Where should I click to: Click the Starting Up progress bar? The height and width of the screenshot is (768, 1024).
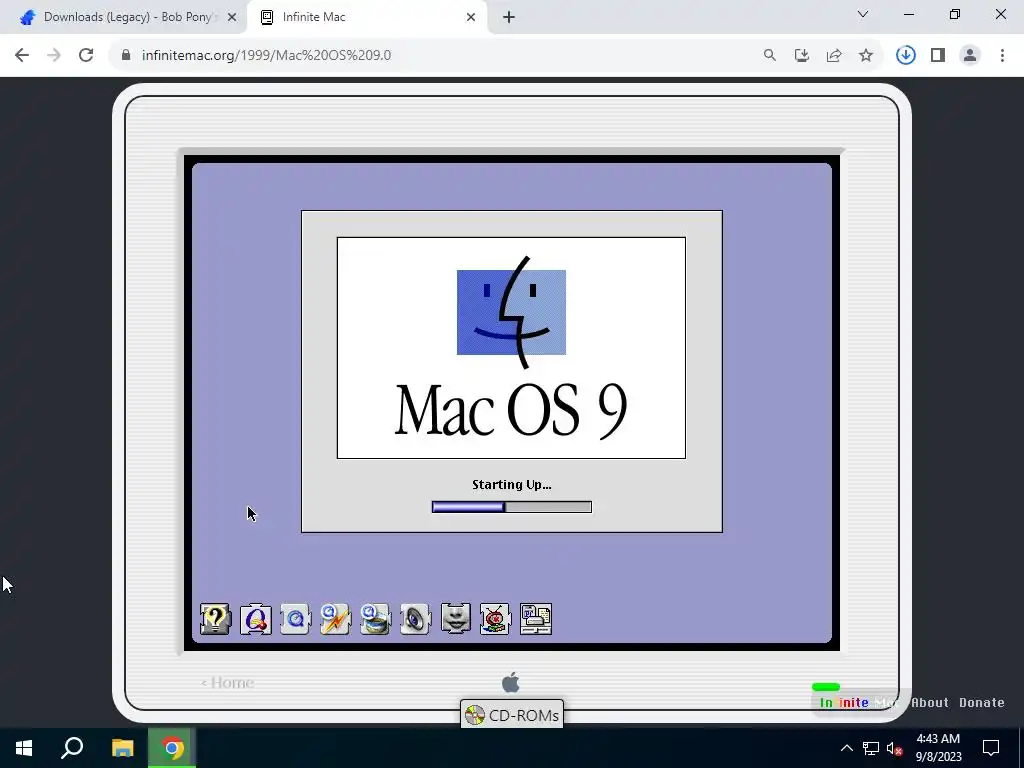click(x=511, y=507)
